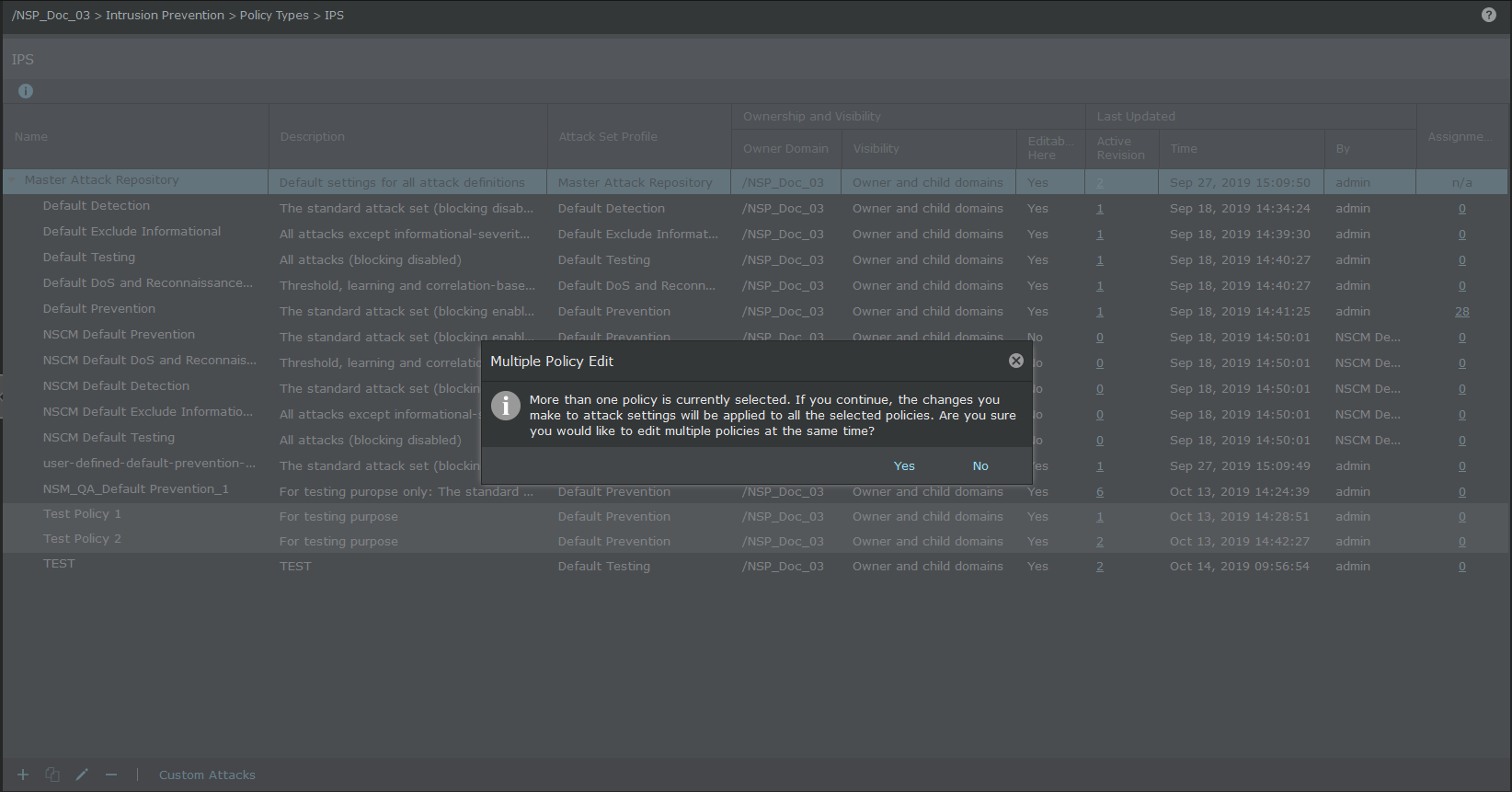Open the Custom Attacks link

207,775
